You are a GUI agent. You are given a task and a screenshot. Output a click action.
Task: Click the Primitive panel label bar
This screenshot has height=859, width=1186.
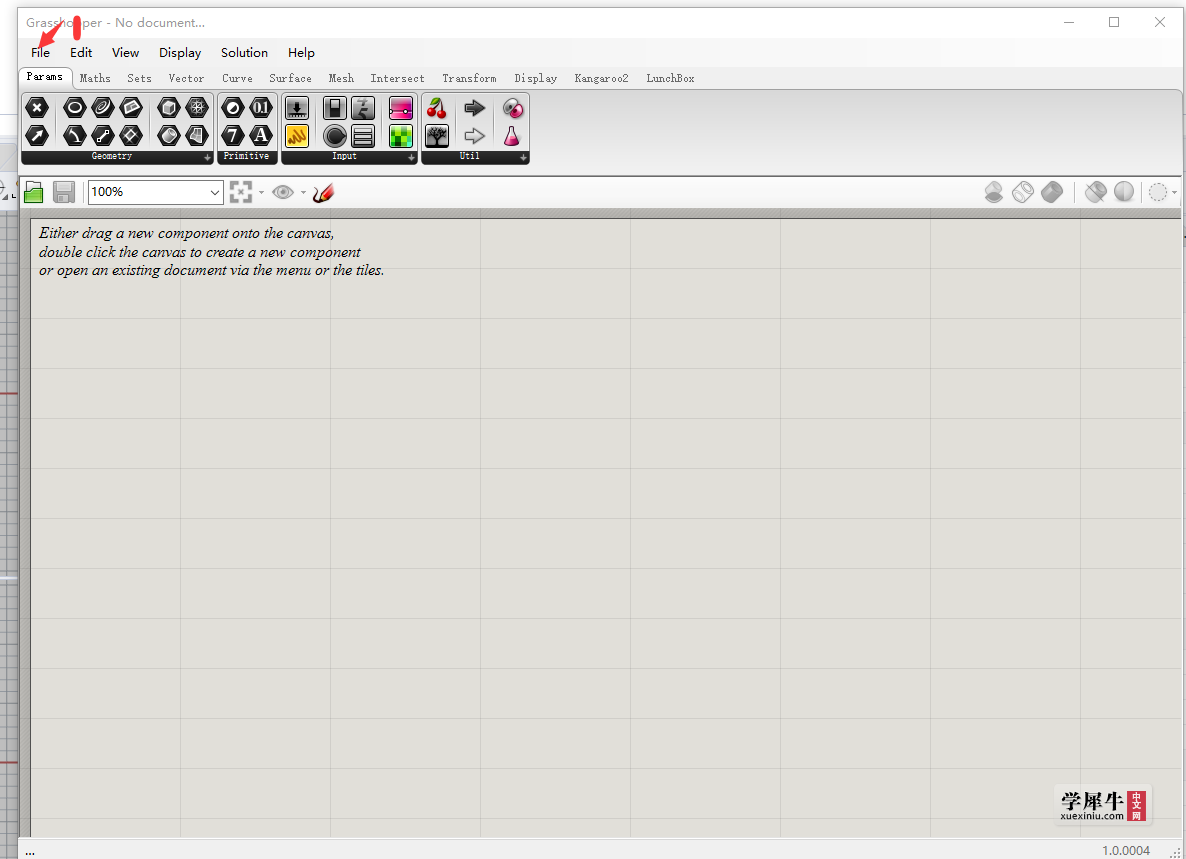[x=247, y=157]
